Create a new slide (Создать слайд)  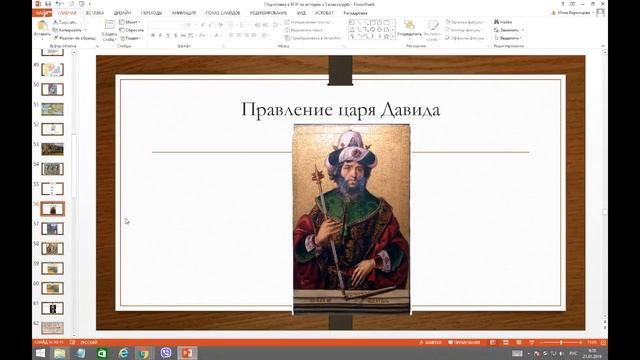point(109,30)
